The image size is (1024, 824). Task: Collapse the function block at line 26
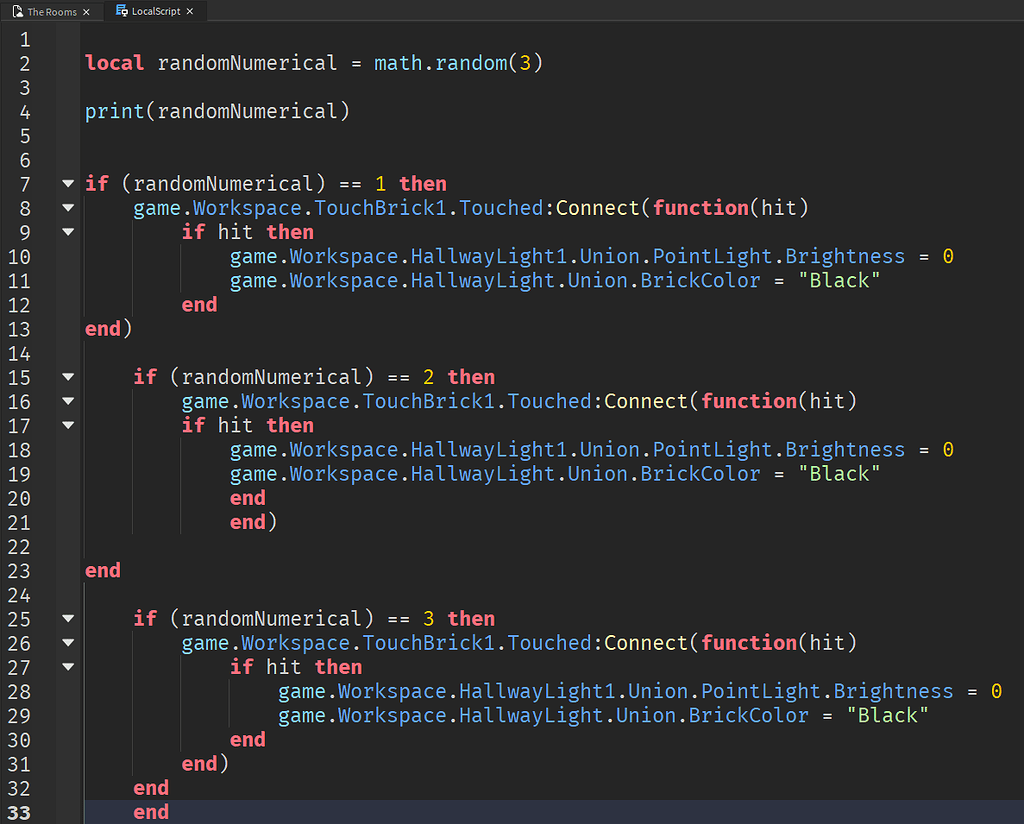coord(67,642)
